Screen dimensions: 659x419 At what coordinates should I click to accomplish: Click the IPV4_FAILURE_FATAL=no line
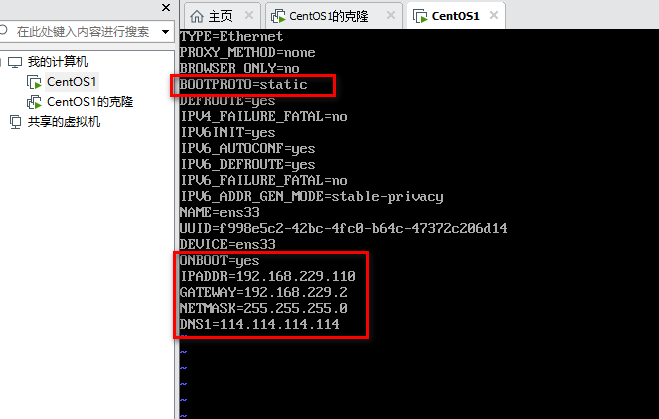[264, 116]
